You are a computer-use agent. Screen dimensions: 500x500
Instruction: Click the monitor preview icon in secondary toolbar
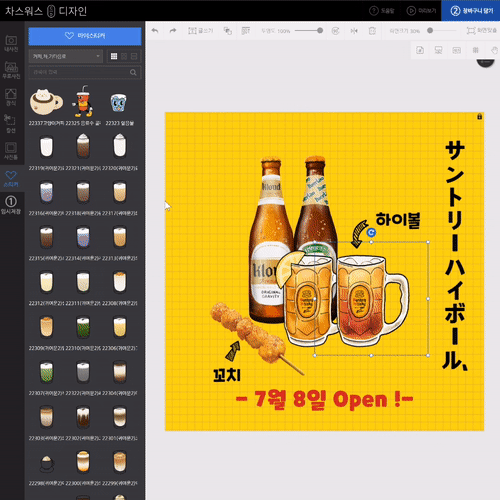(438, 50)
